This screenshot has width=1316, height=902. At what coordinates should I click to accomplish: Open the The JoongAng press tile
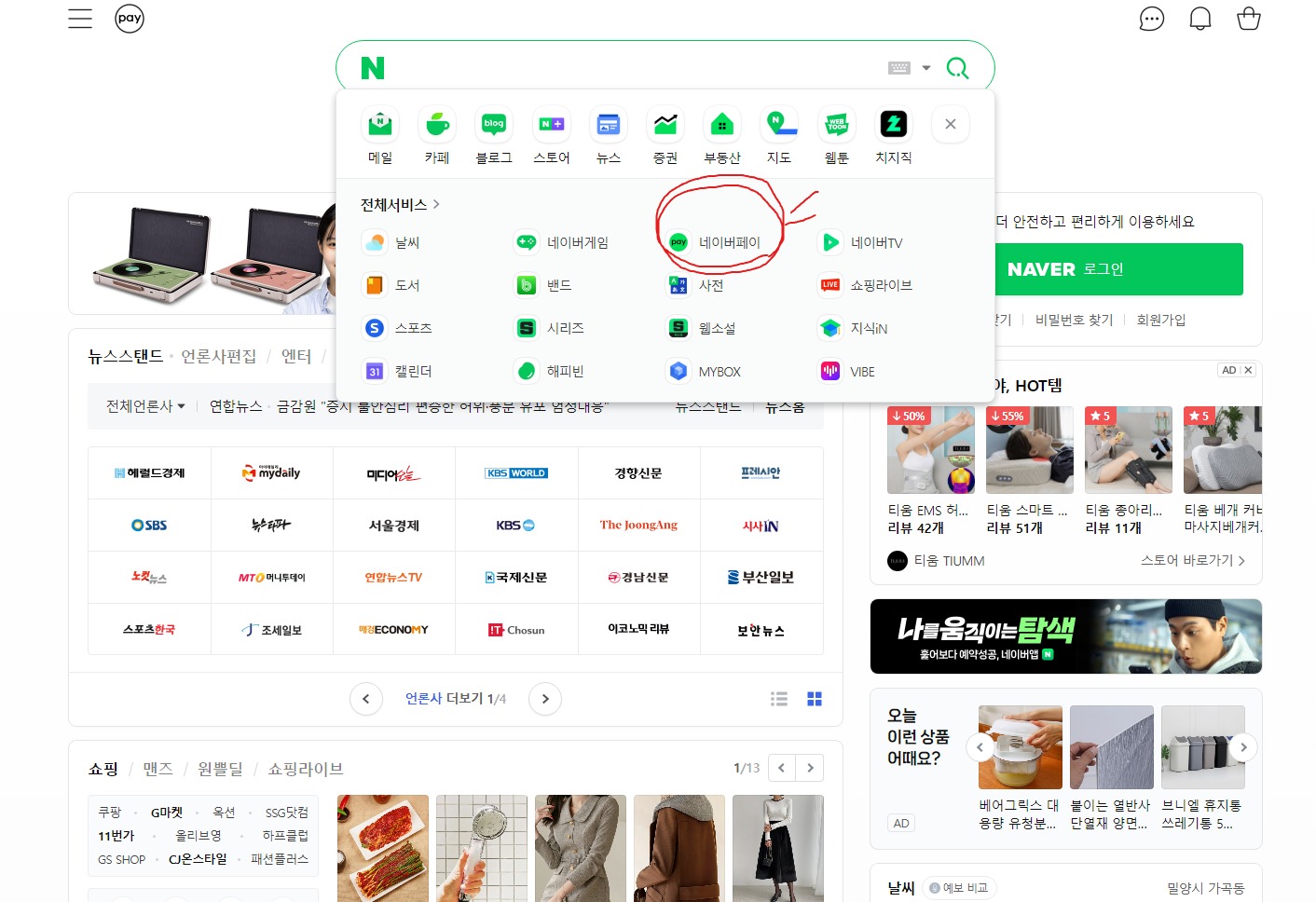coord(639,525)
